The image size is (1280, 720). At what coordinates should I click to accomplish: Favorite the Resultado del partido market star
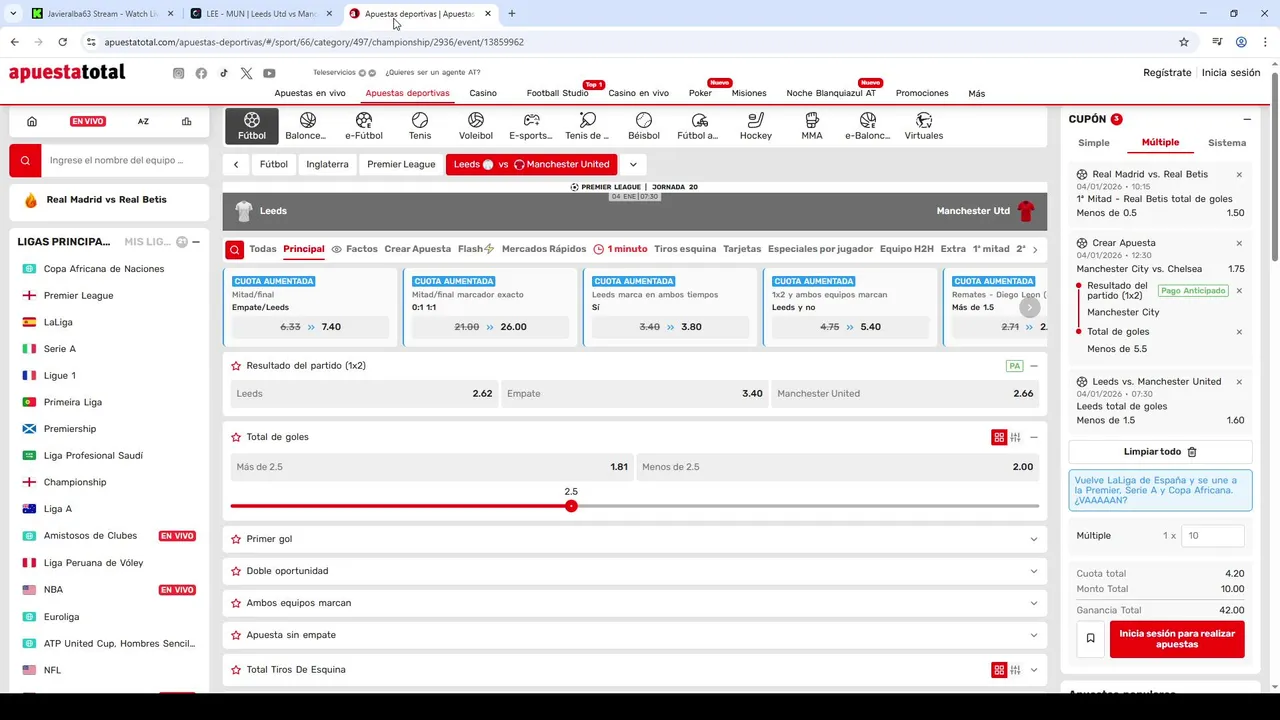(236, 366)
